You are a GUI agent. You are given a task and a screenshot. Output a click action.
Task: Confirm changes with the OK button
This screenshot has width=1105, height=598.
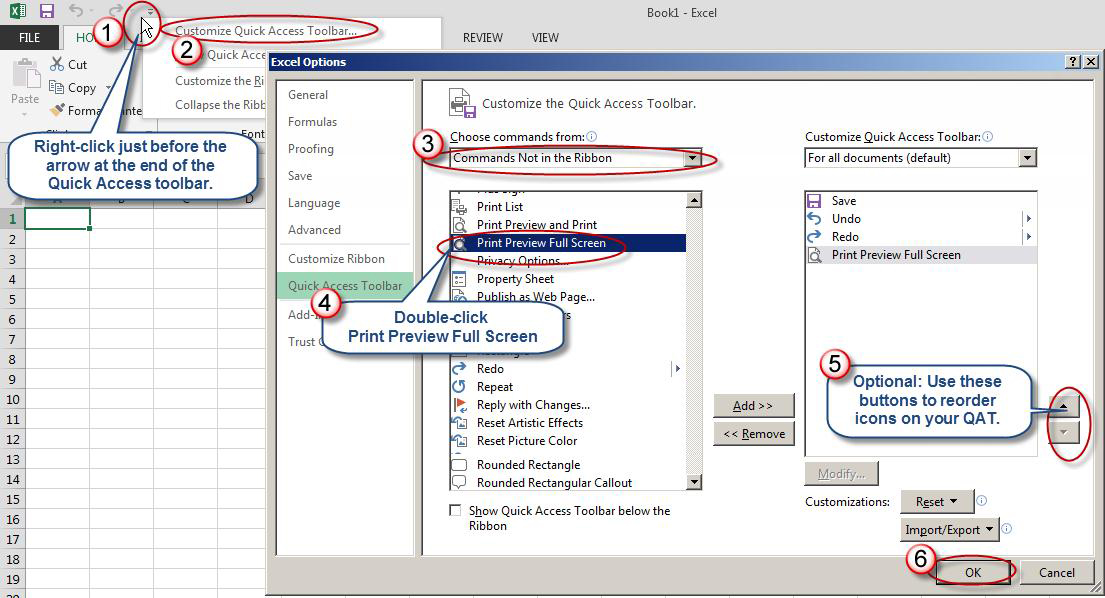[x=972, y=572]
